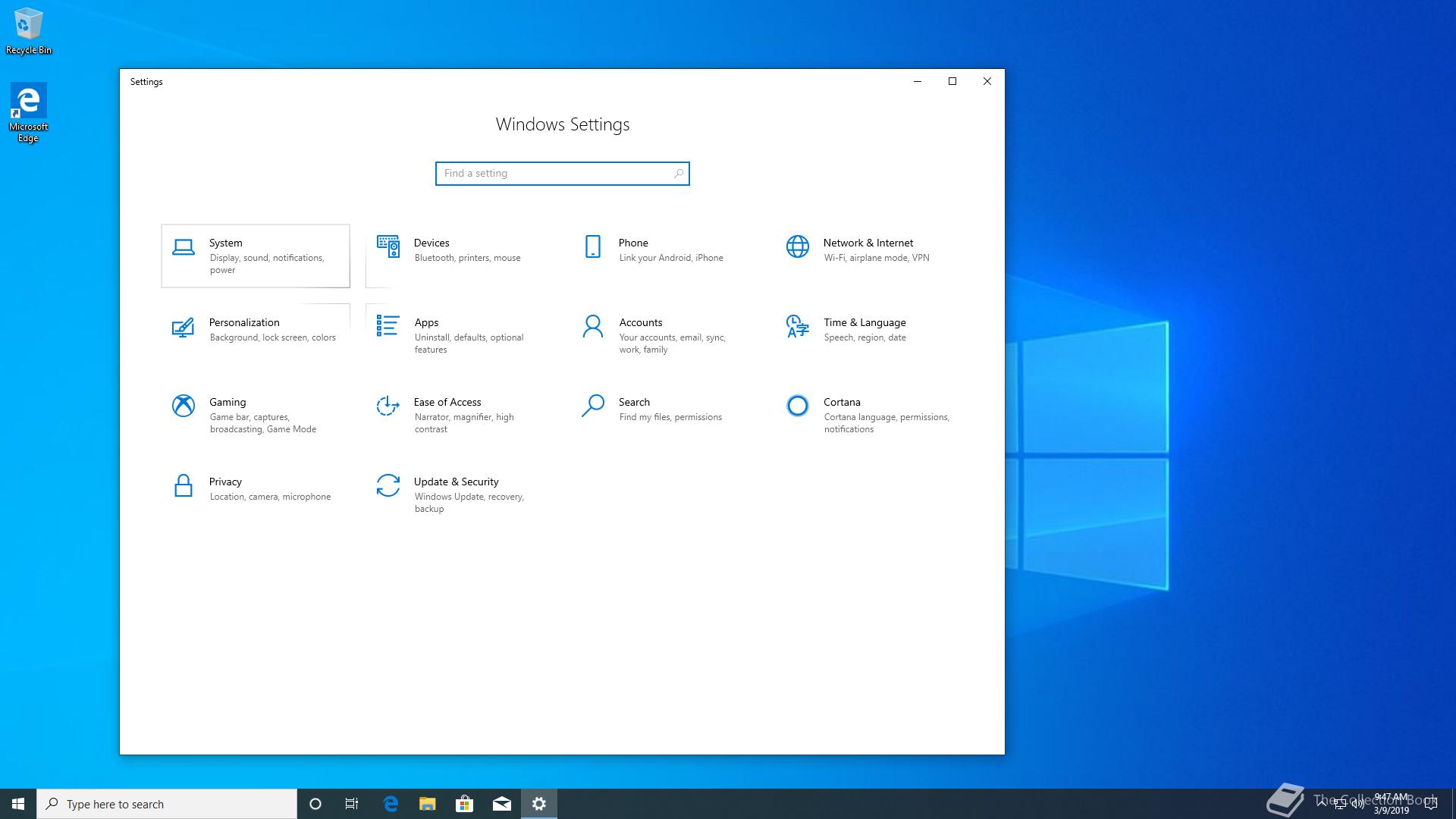Open the Phone icon
This screenshot has height=819, width=1456.
592,246
